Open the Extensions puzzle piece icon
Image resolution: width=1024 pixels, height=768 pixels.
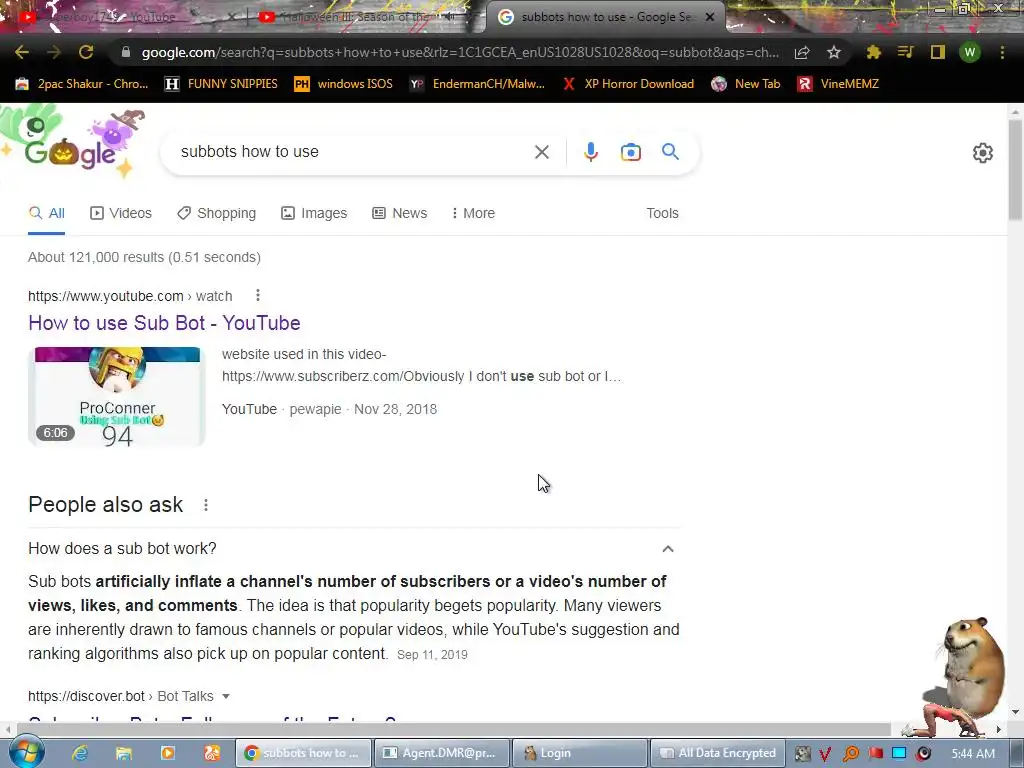pyautogui.click(x=873, y=52)
